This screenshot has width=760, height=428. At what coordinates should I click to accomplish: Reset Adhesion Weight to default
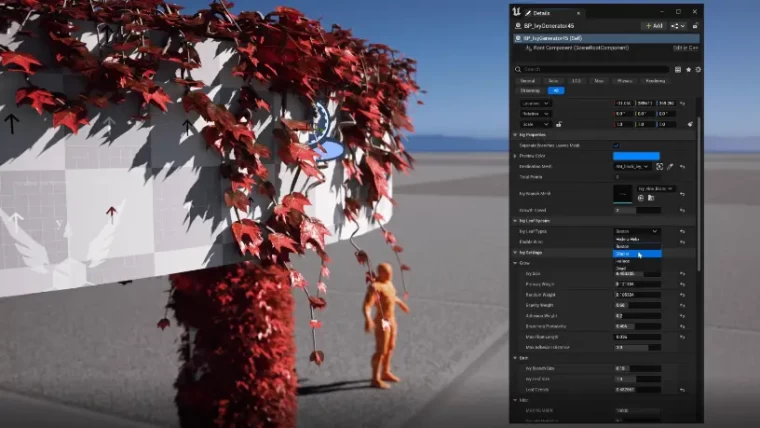point(682,316)
